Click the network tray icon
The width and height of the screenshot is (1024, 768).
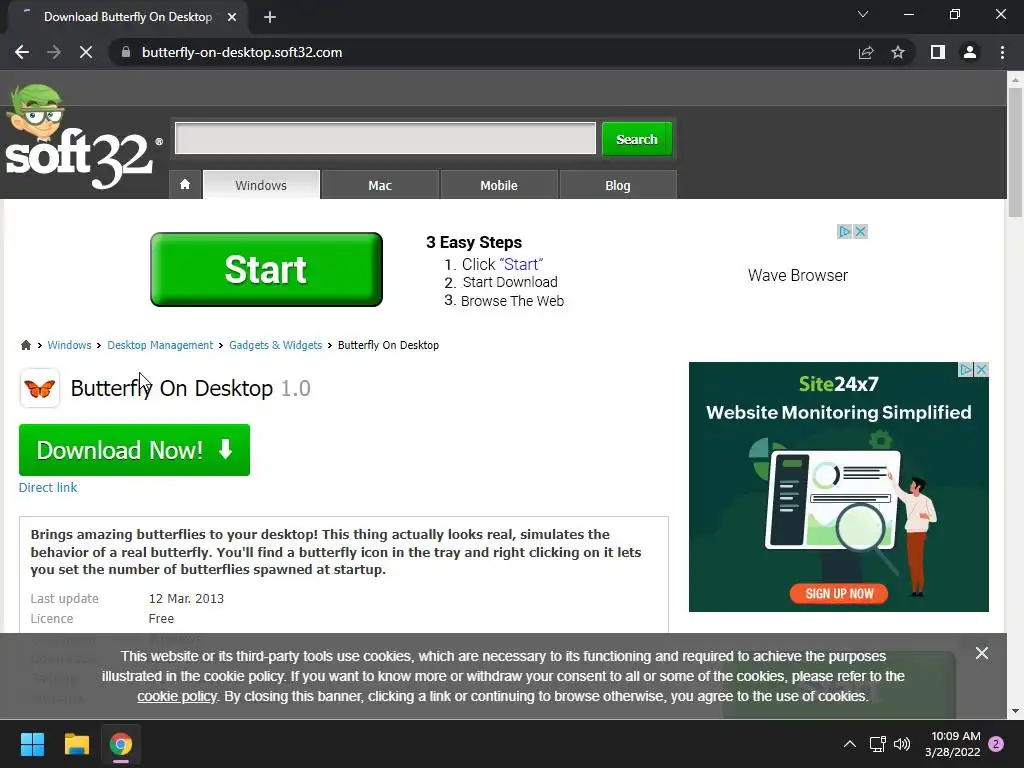pyautogui.click(x=878, y=744)
